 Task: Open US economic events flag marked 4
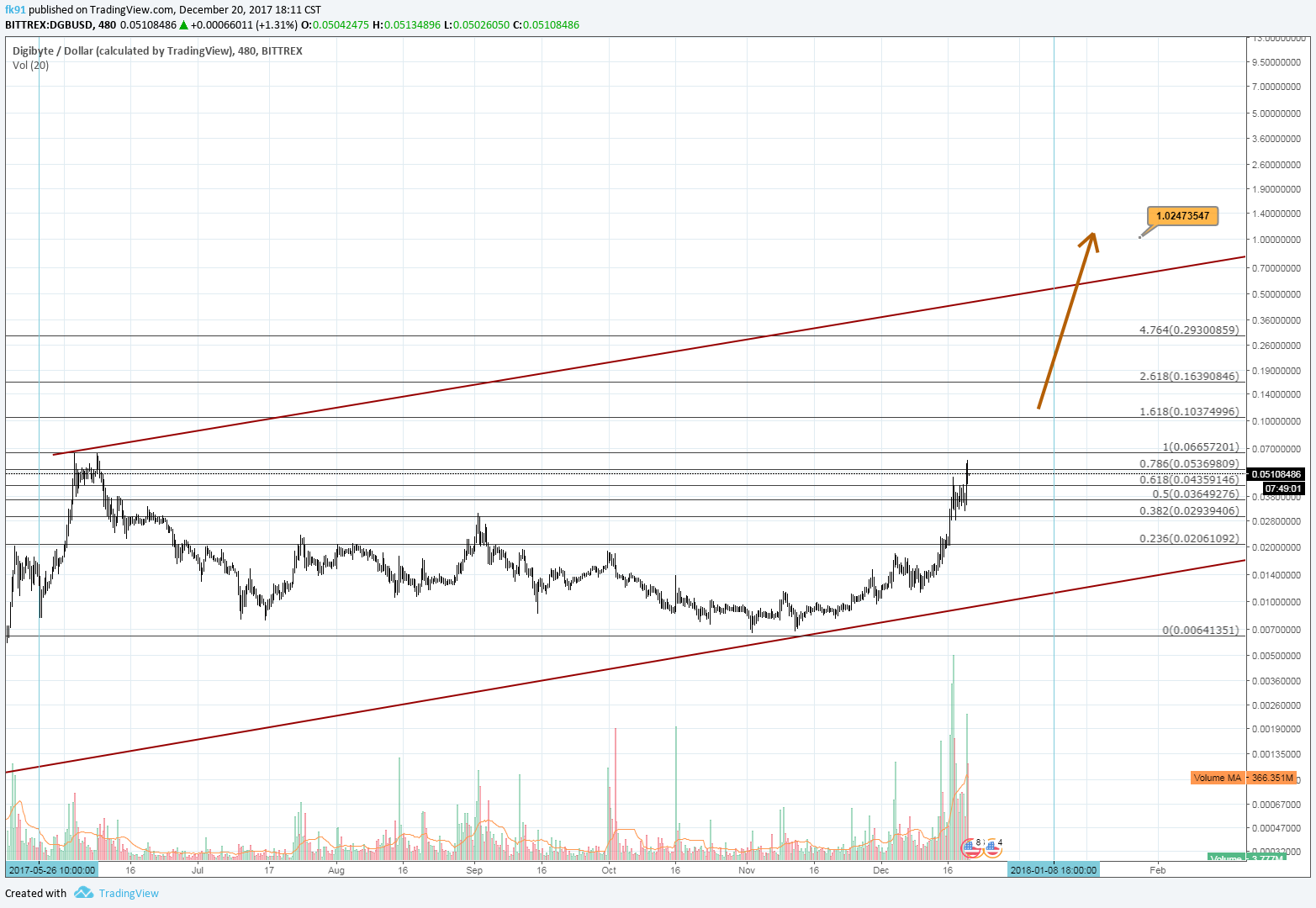(992, 847)
